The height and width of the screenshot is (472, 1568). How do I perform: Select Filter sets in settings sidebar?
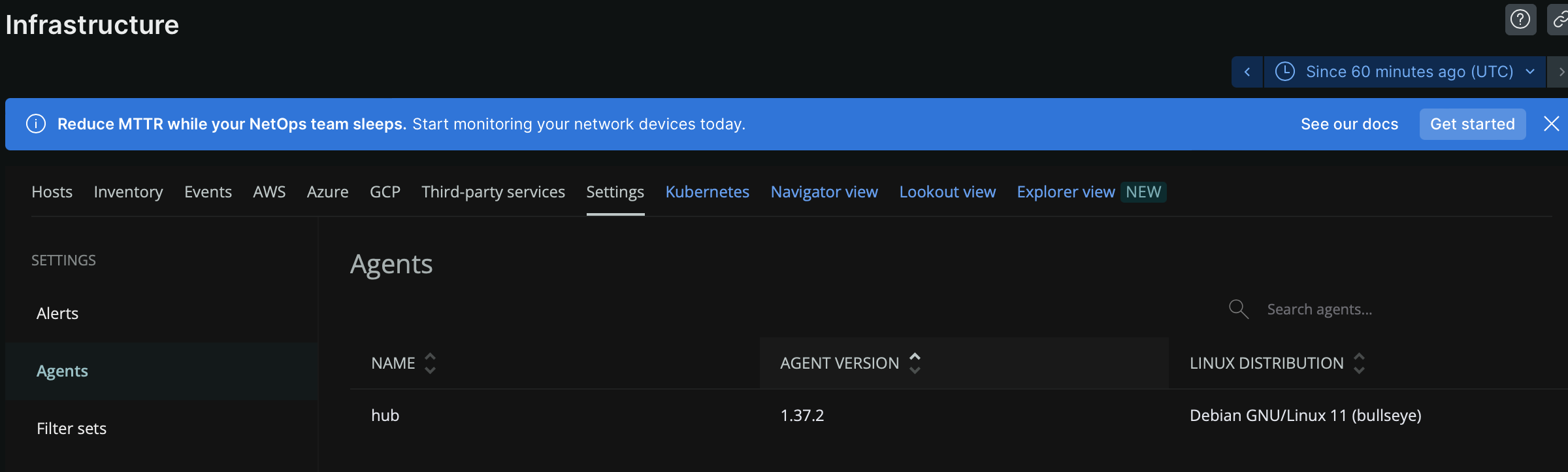point(71,428)
